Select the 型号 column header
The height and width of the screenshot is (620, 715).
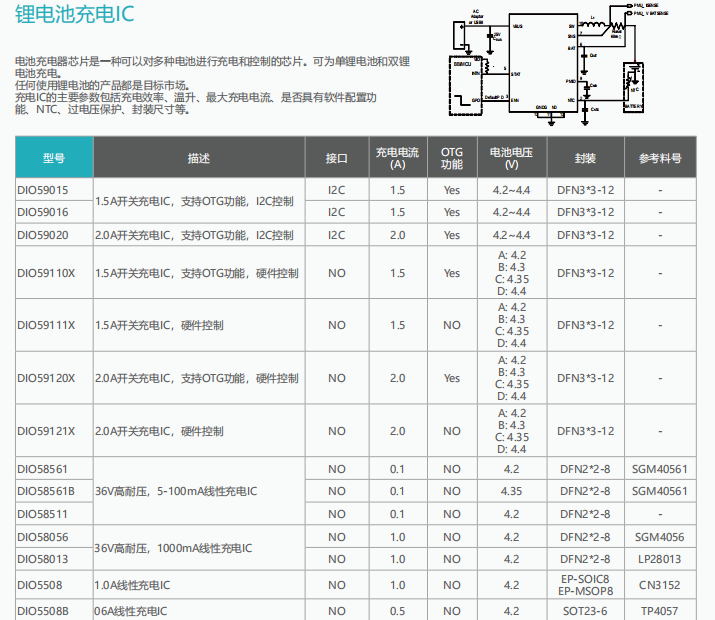pyautogui.click(x=54, y=158)
